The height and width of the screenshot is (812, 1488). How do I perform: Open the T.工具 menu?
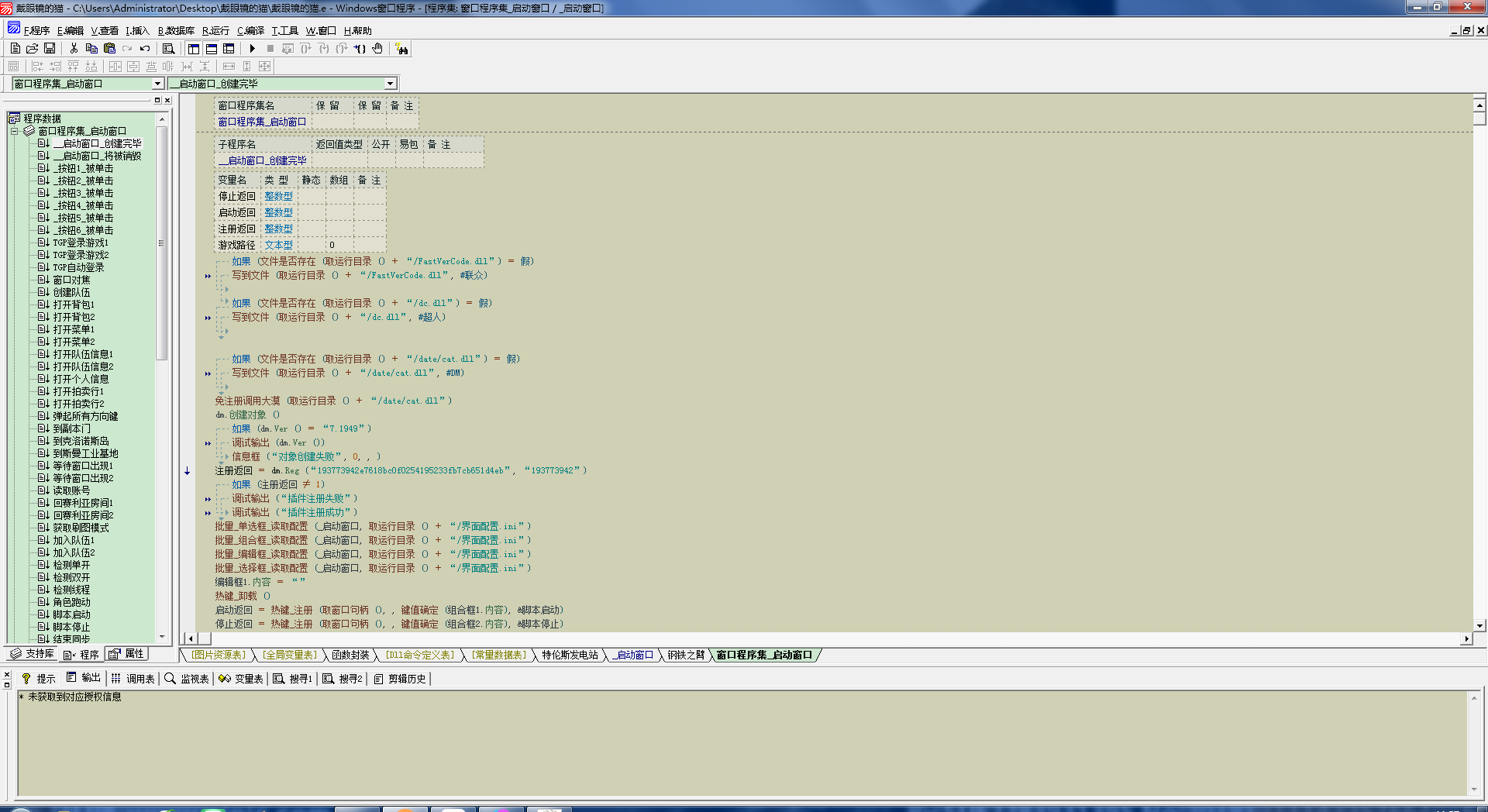pos(284,31)
